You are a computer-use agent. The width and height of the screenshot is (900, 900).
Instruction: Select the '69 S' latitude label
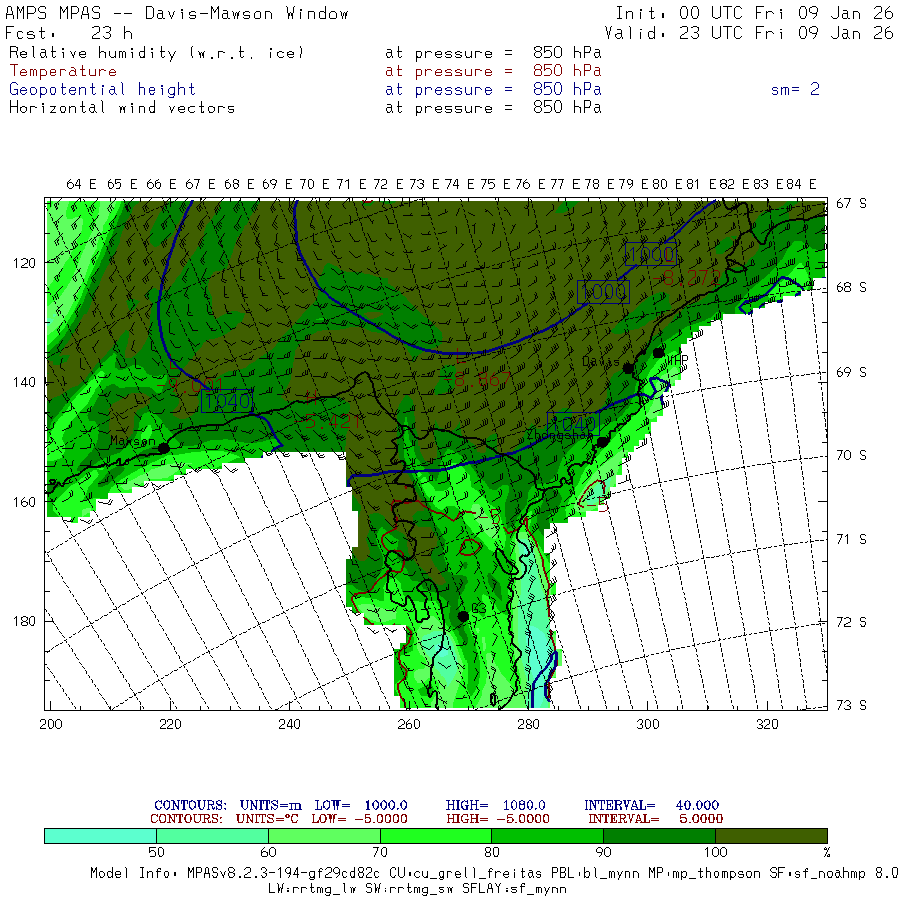851,373
